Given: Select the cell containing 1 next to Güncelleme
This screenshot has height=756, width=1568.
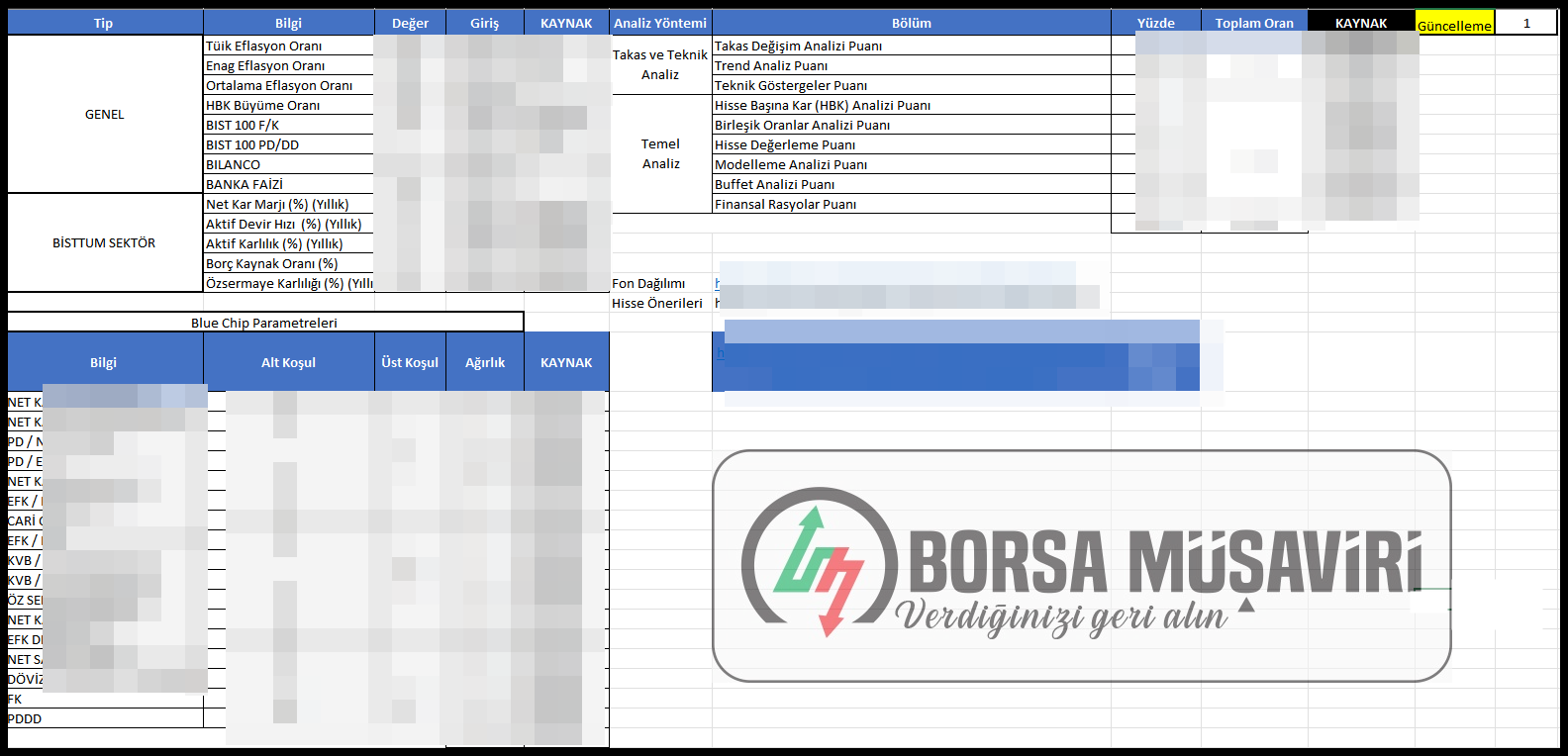Looking at the screenshot, I should coord(1526,23).
